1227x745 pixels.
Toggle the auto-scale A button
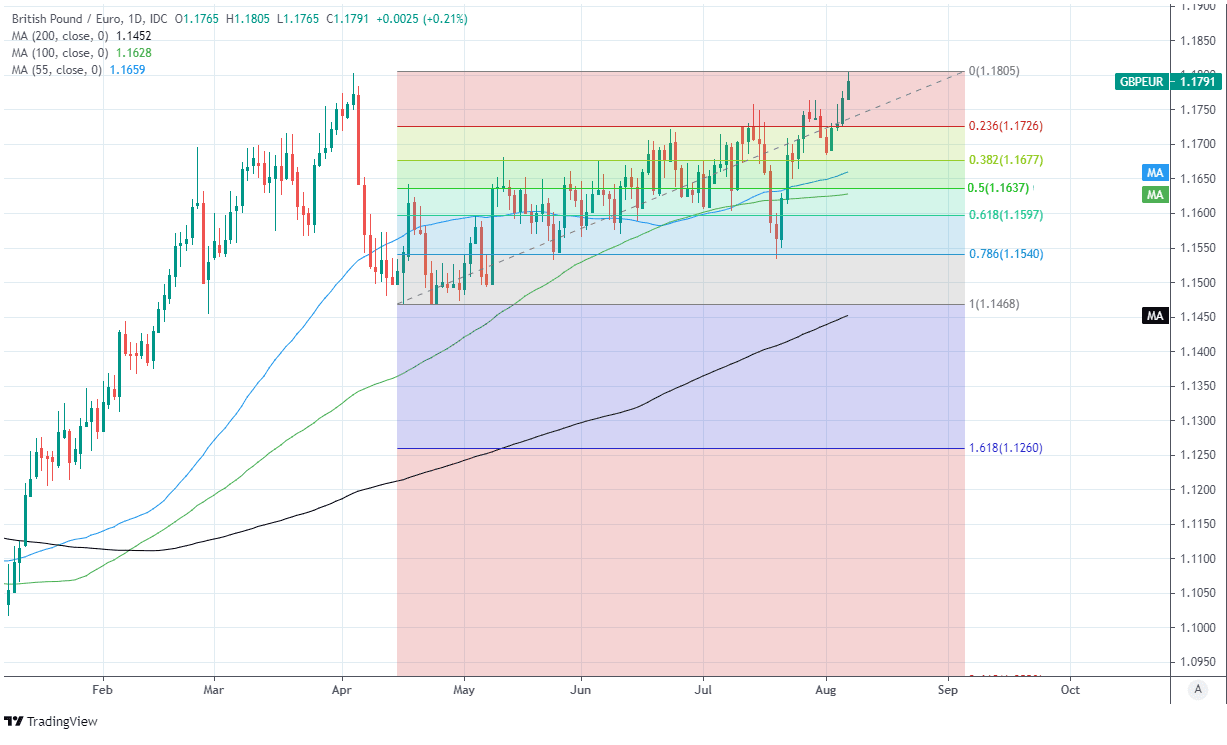click(1197, 689)
